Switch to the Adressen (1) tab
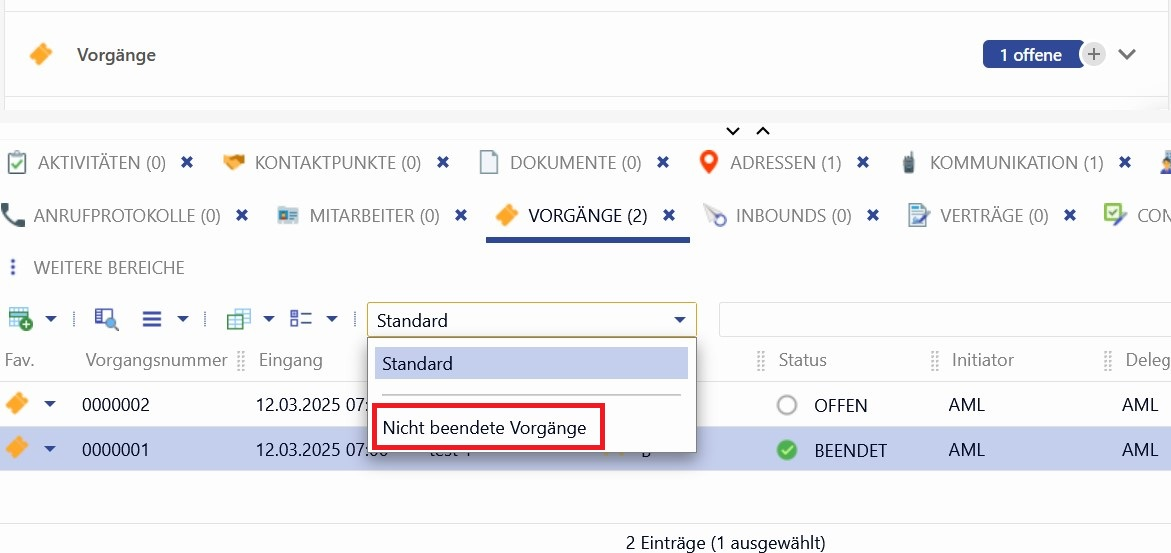The image size is (1171, 553). [x=785, y=162]
